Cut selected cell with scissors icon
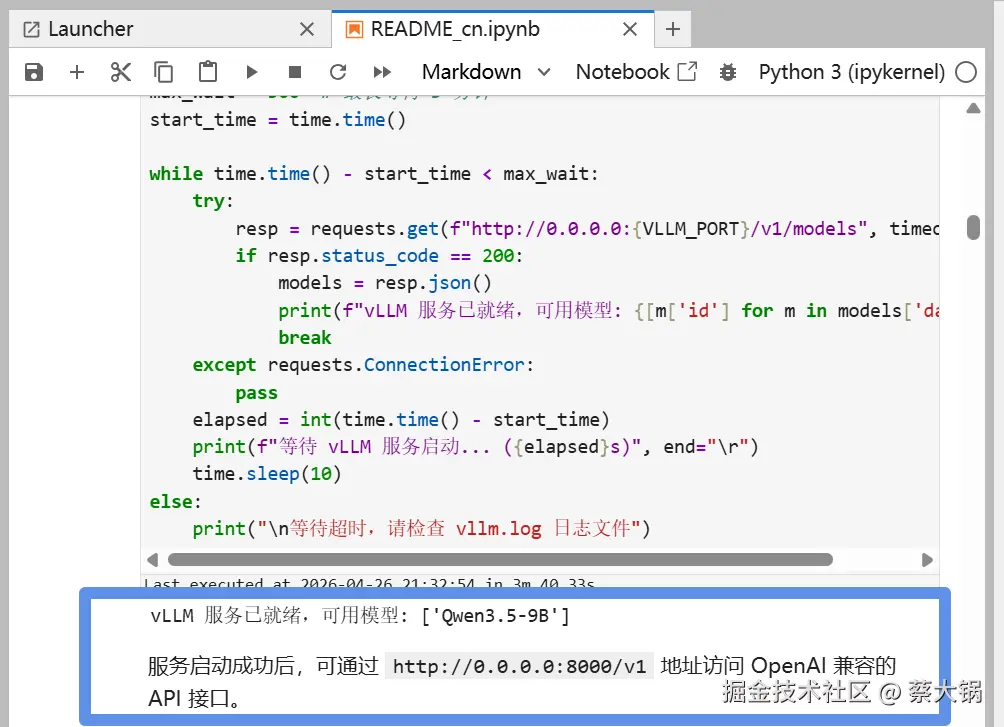 click(120, 72)
